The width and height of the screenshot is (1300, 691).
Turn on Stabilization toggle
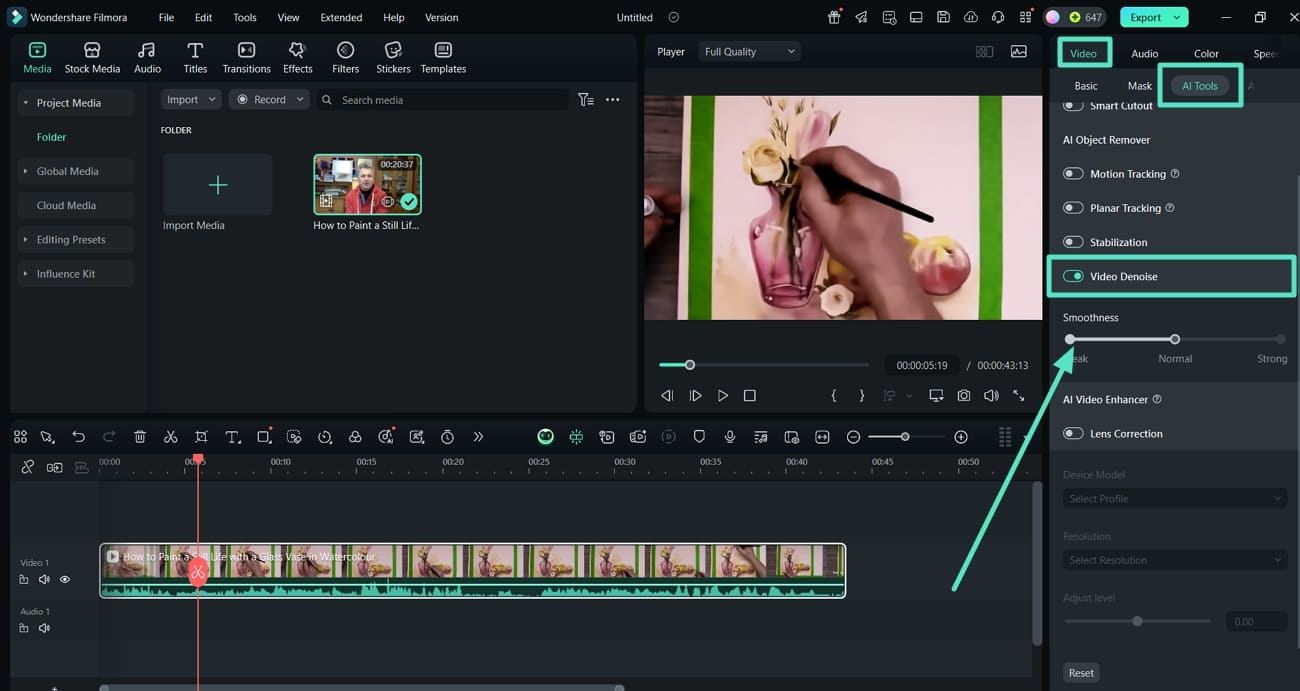pos(1073,242)
